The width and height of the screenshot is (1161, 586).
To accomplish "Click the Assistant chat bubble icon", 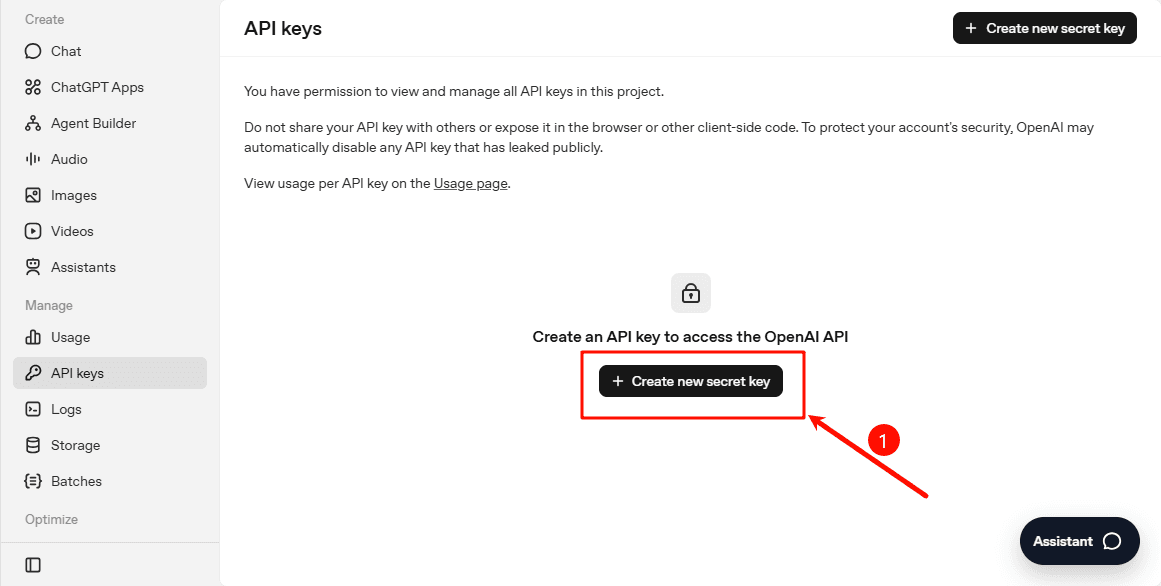I will (1114, 541).
